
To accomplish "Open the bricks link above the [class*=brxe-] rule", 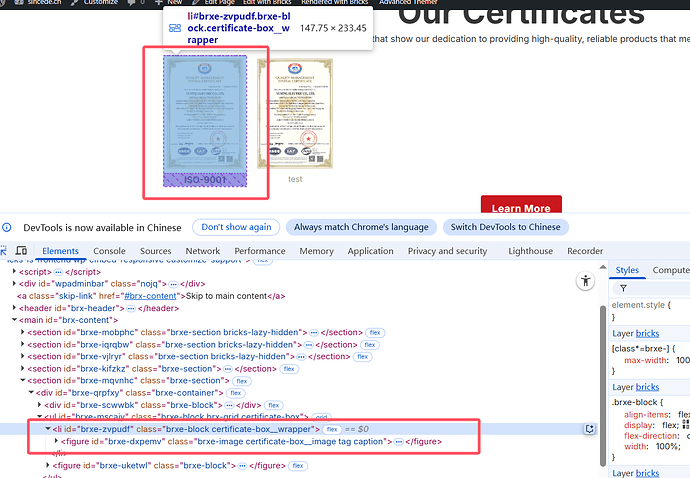I will pyautogui.click(x=647, y=334).
